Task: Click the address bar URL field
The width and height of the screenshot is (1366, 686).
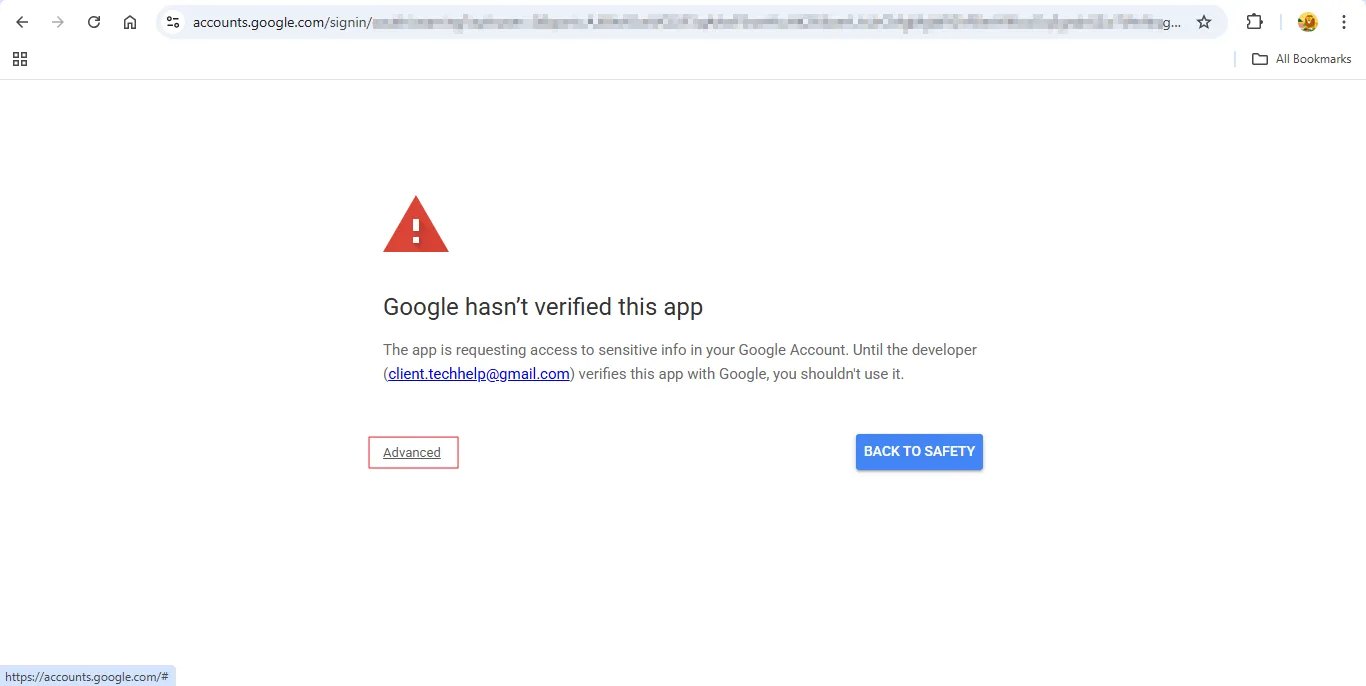Action: point(680,22)
